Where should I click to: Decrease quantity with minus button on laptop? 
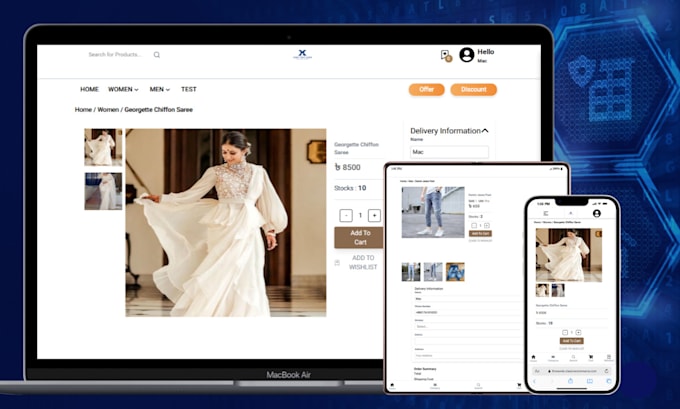(x=346, y=216)
